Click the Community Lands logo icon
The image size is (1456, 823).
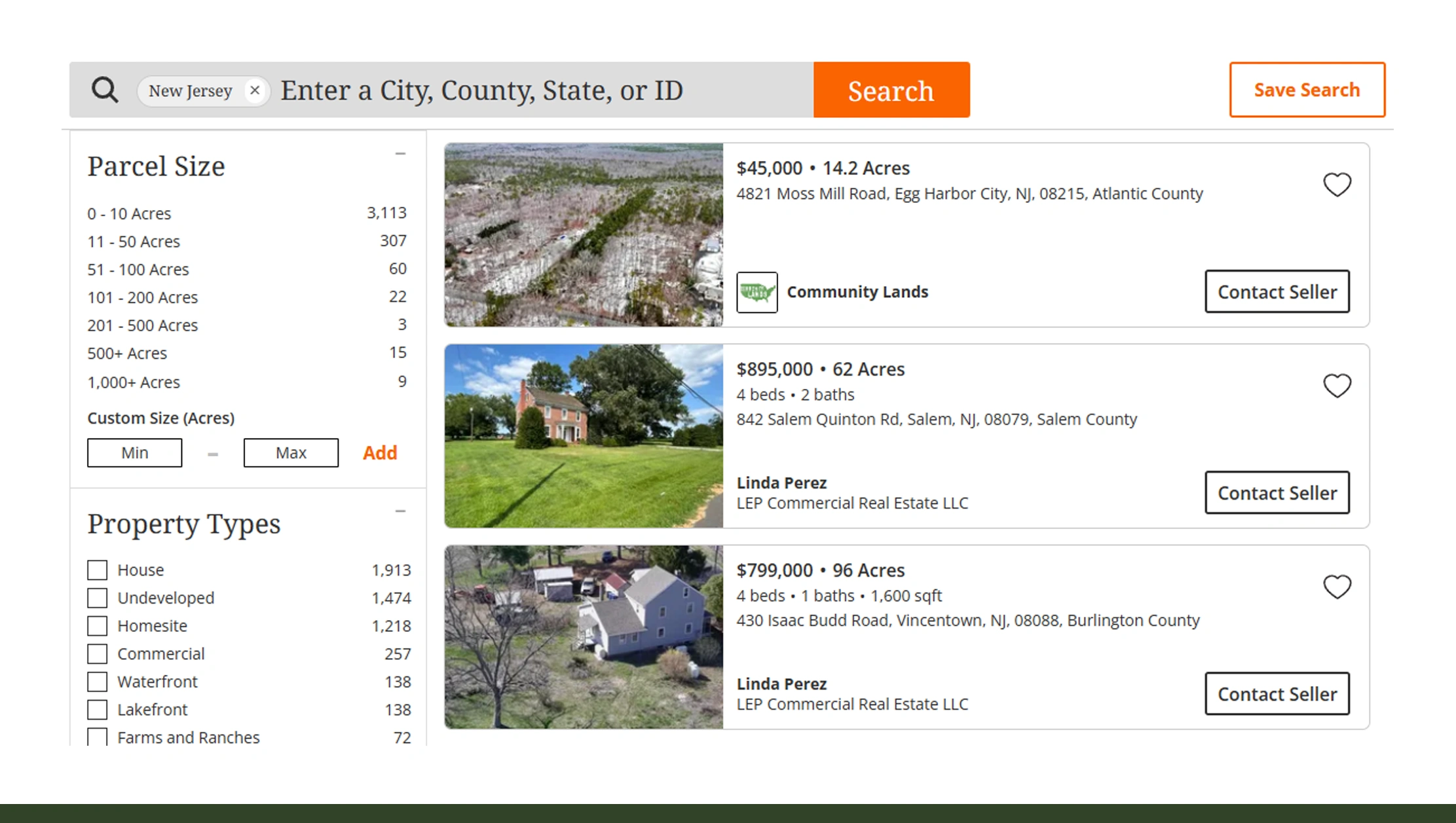756,292
